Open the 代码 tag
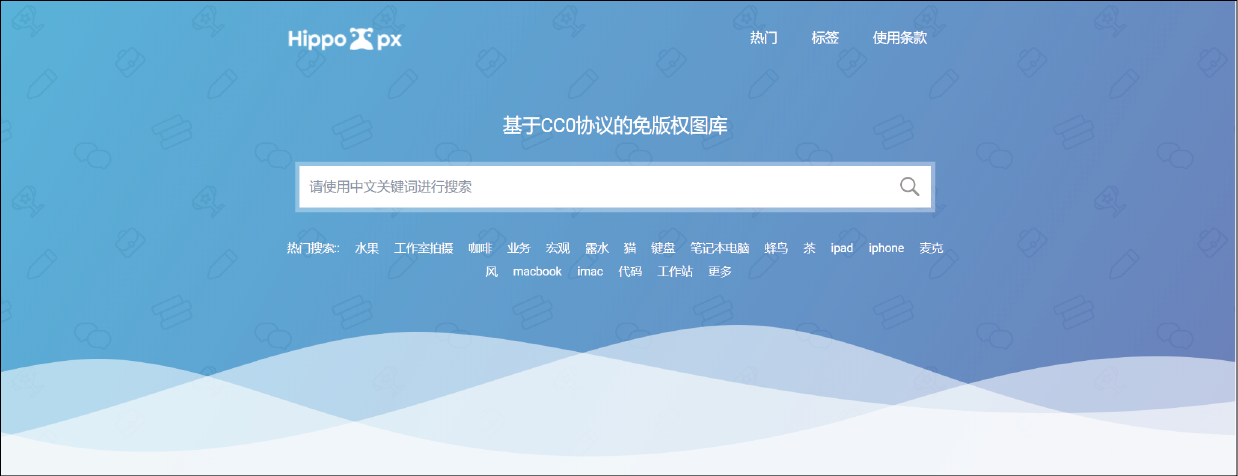This screenshot has width=1238, height=476. tap(630, 272)
